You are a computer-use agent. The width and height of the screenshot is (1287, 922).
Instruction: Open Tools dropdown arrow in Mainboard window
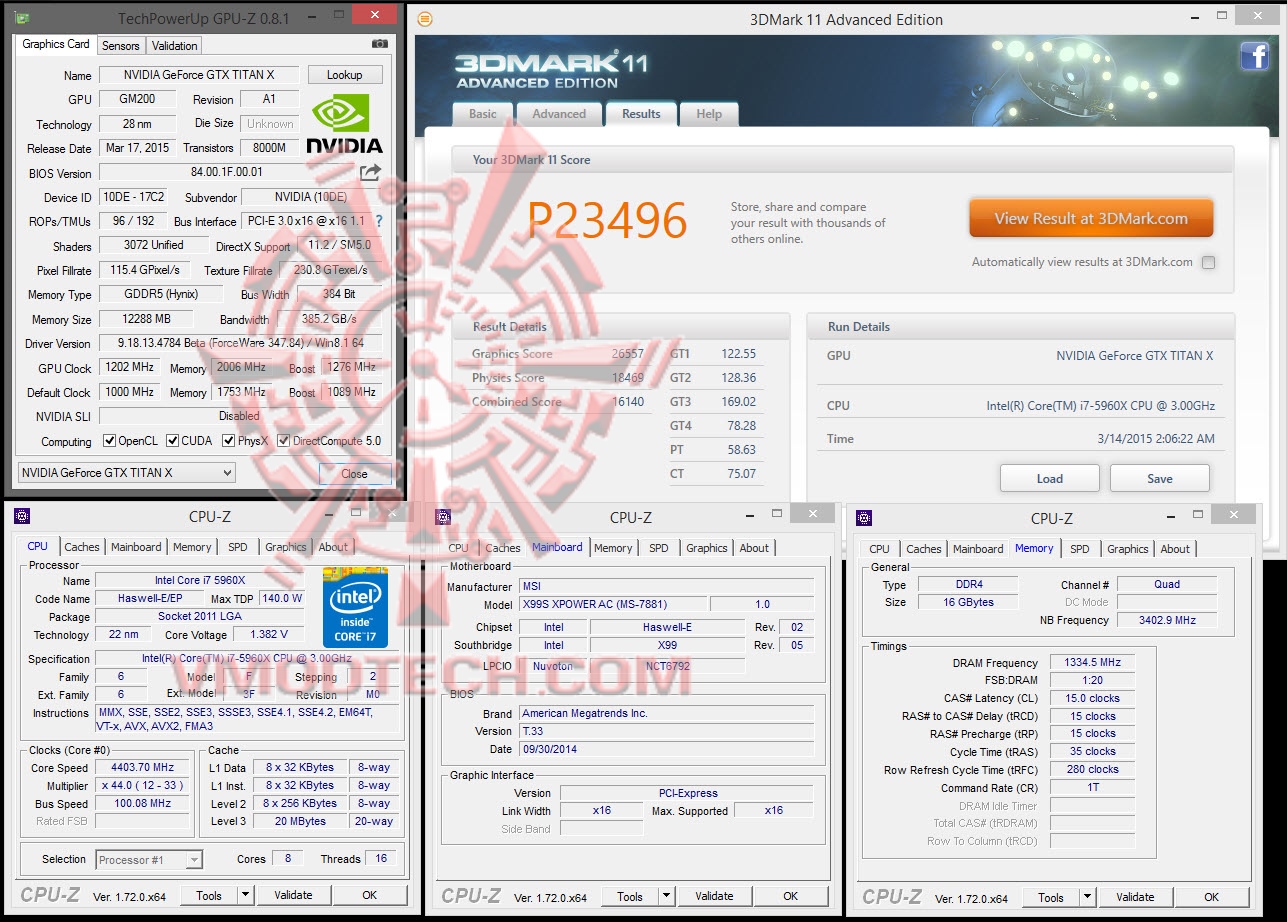(666, 896)
